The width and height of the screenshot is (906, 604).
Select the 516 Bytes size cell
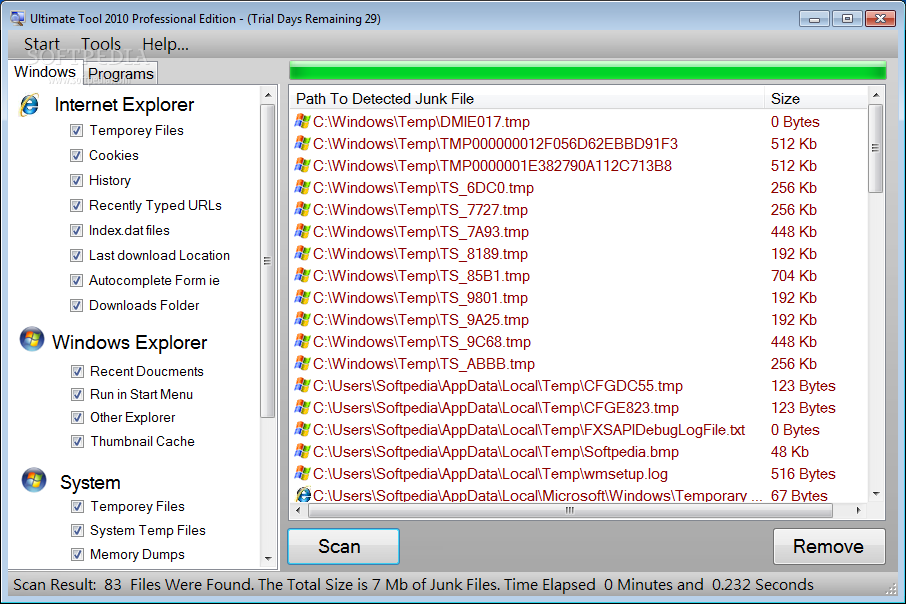click(803, 473)
